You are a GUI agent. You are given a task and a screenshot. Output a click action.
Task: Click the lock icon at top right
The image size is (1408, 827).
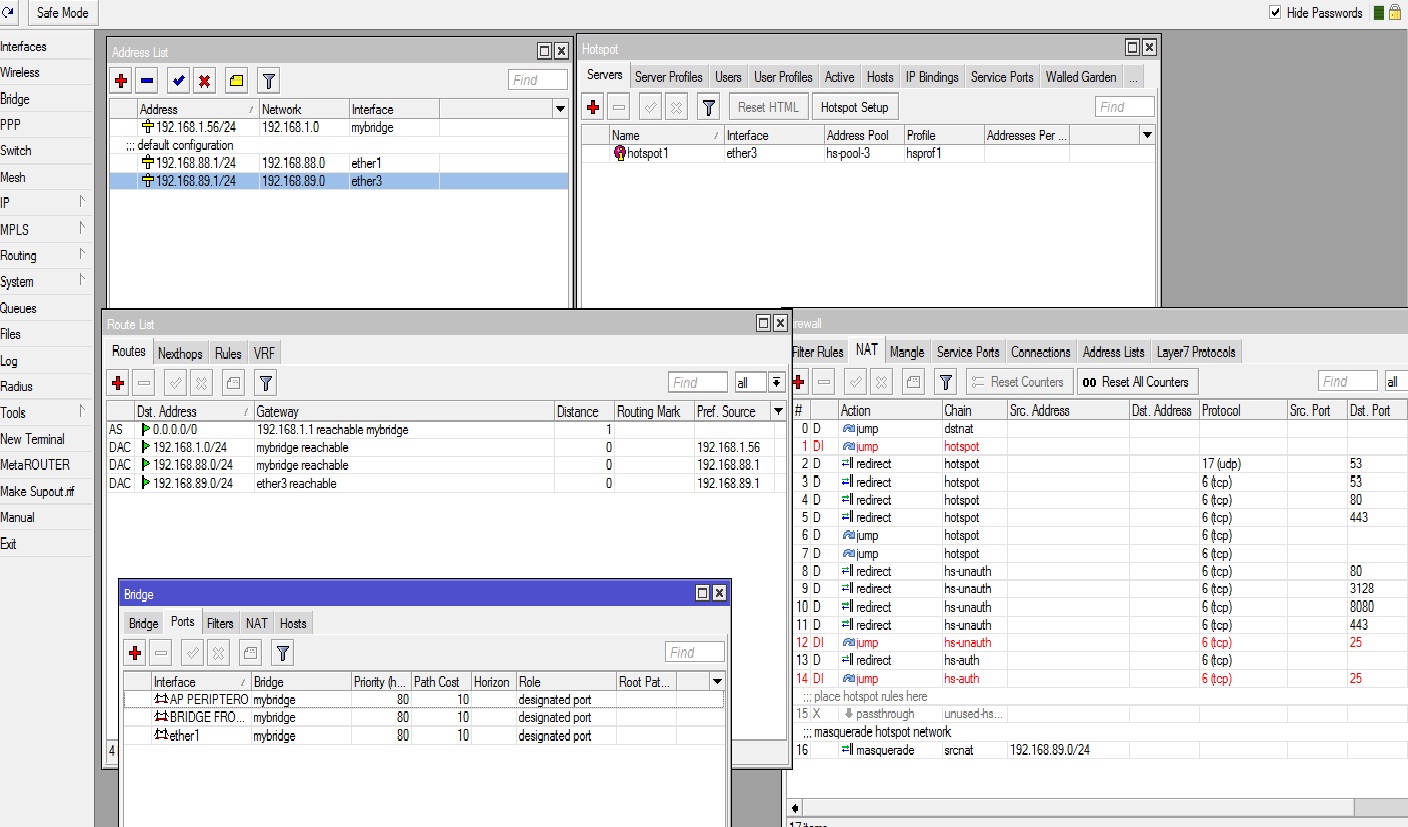tap(1397, 13)
